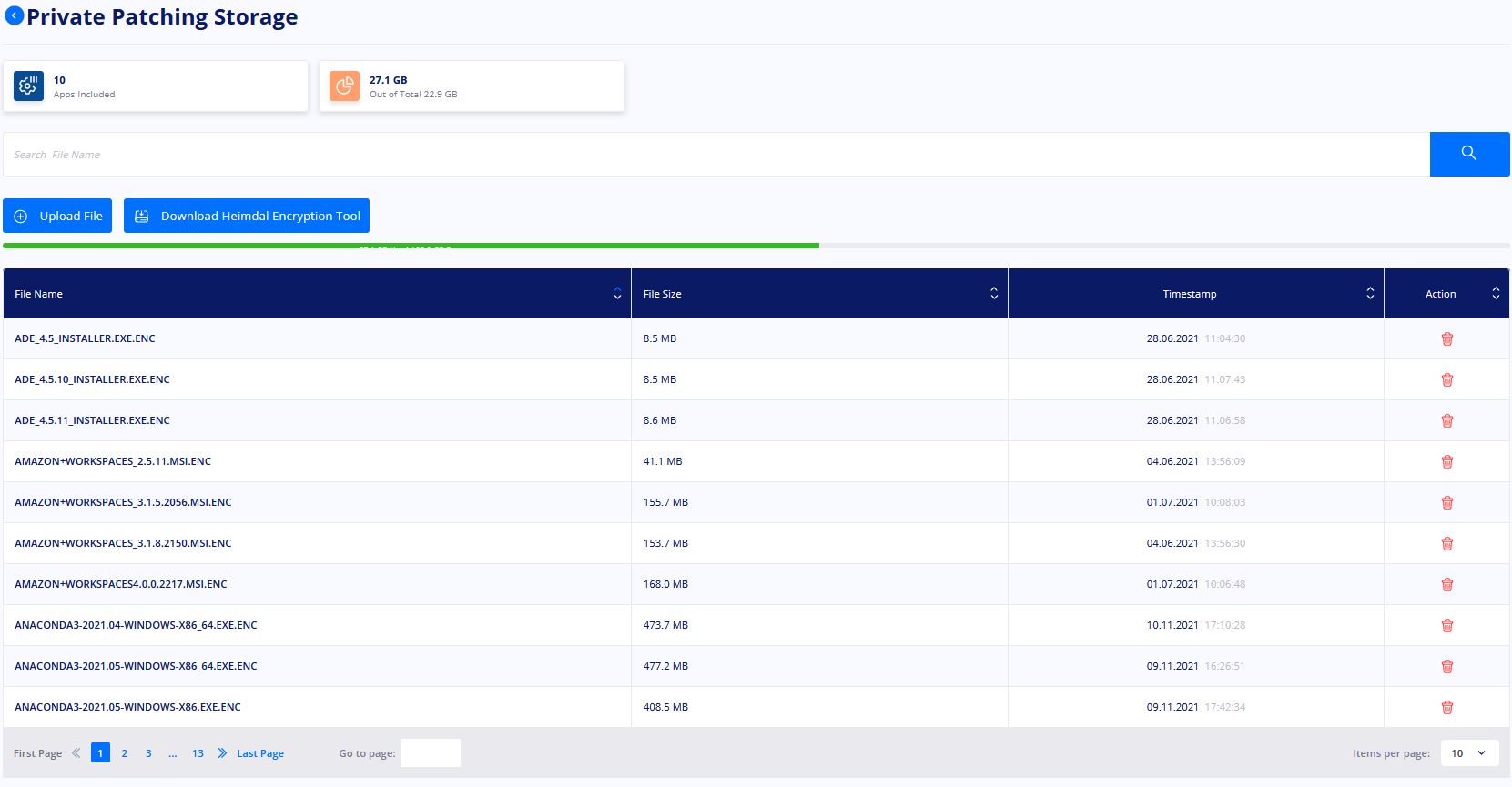
Task: Select page 3 in pagination
Action: pyautogui.click(x=148, y=753)
